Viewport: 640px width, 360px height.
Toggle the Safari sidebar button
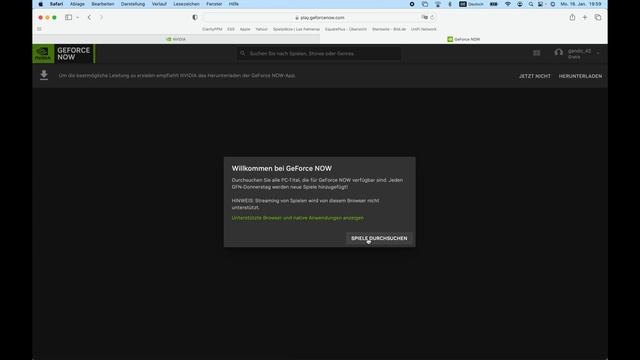coord(68,18)
